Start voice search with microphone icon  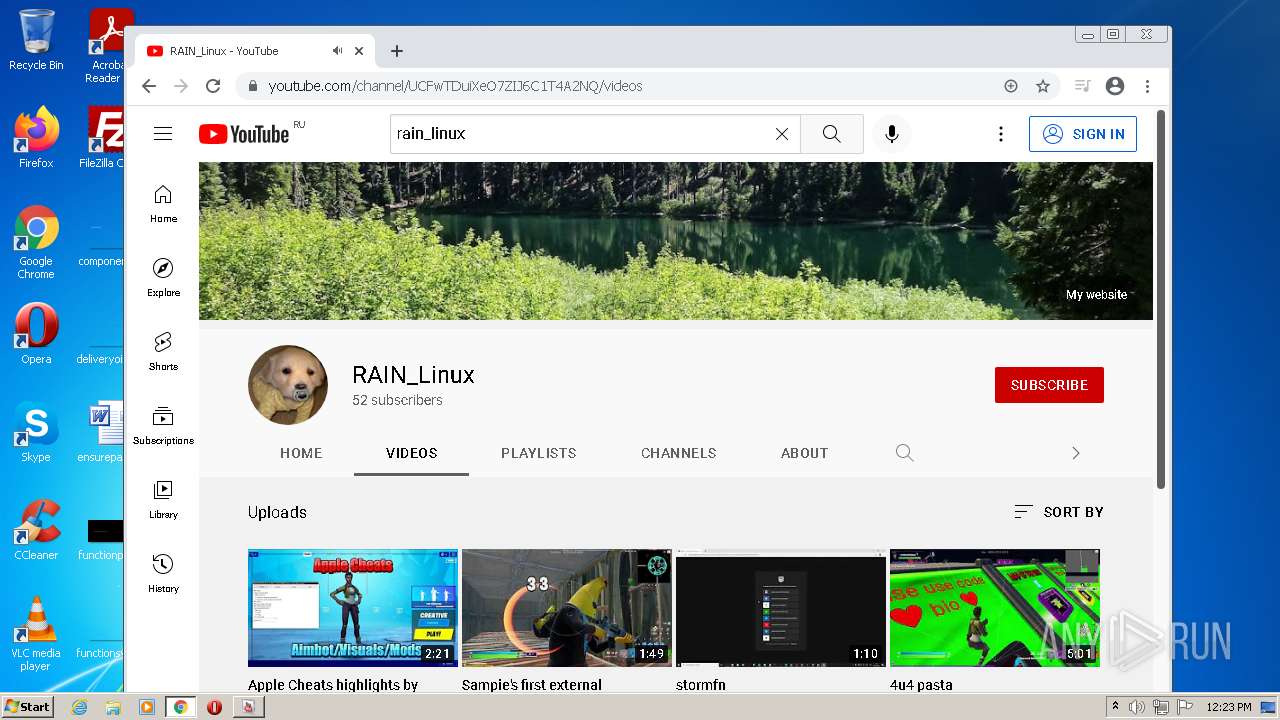tap(892, 134)
